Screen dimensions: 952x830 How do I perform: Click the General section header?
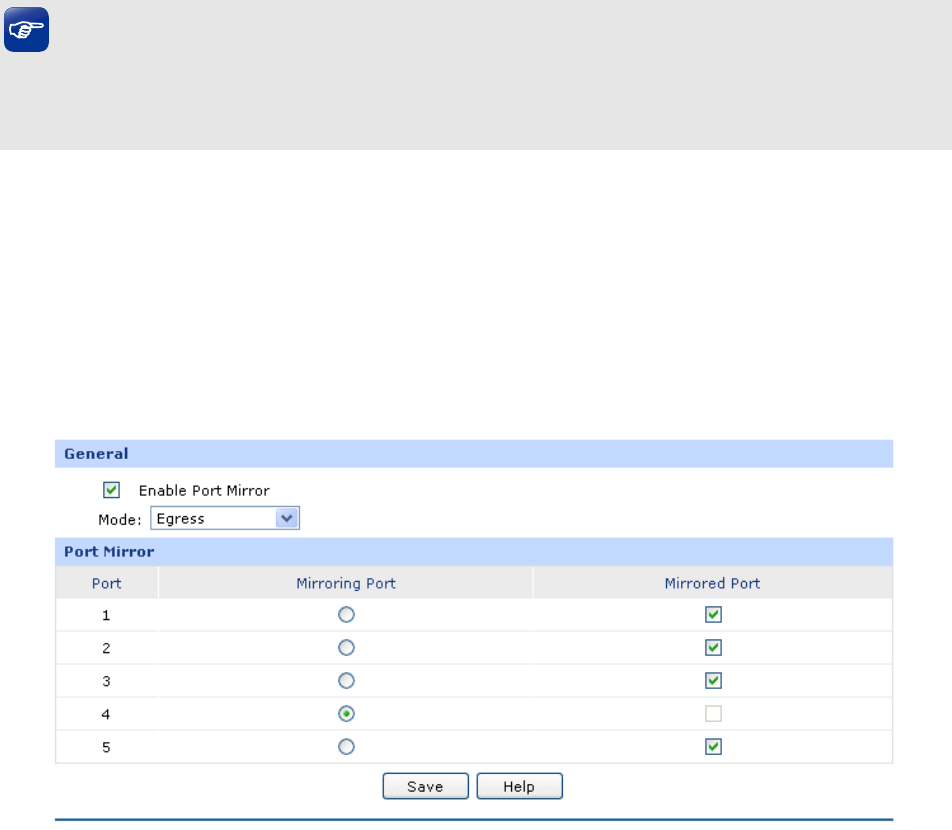point(96,454)
